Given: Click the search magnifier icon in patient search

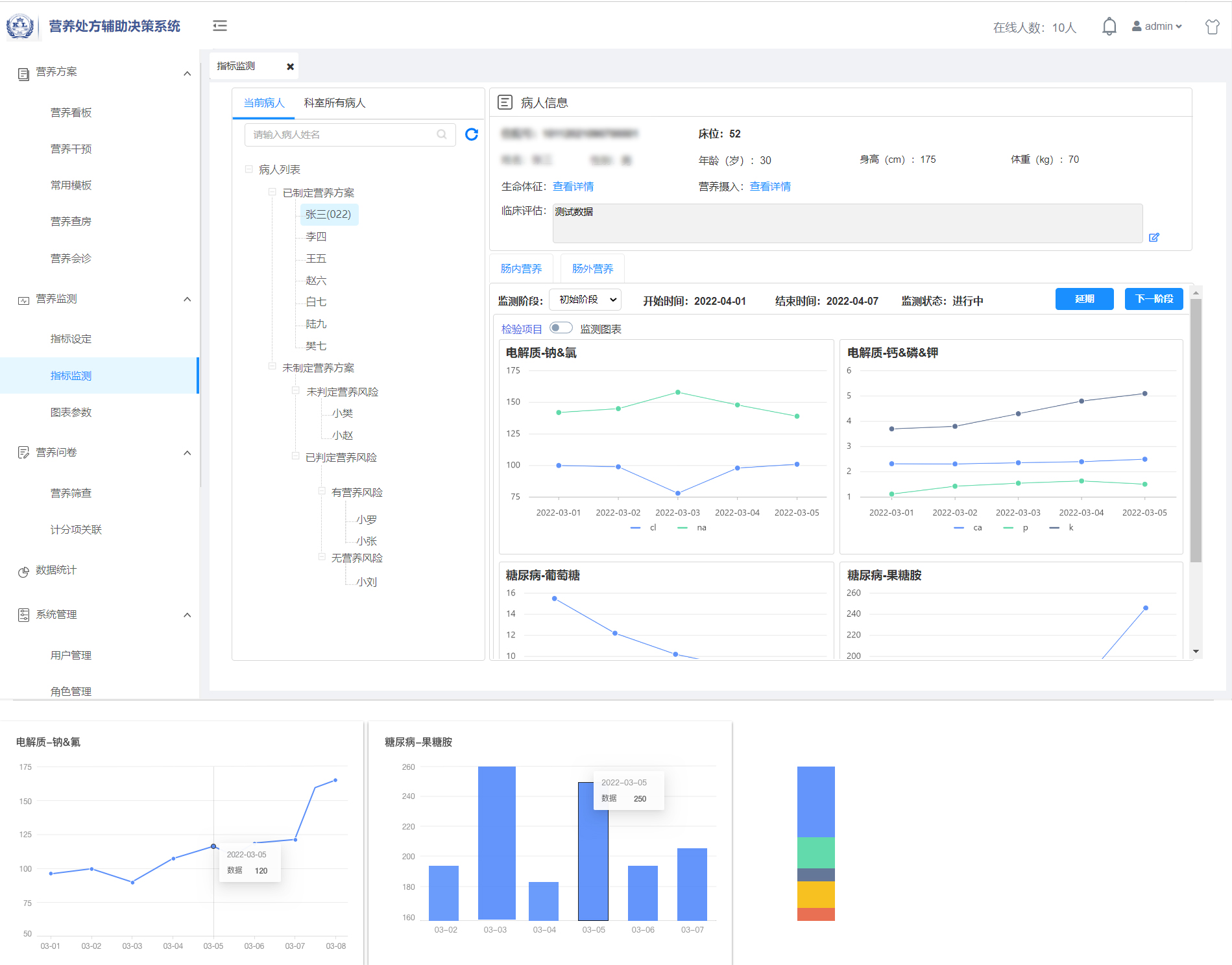Looking at the screenshot, I should (x=442, y=135).
